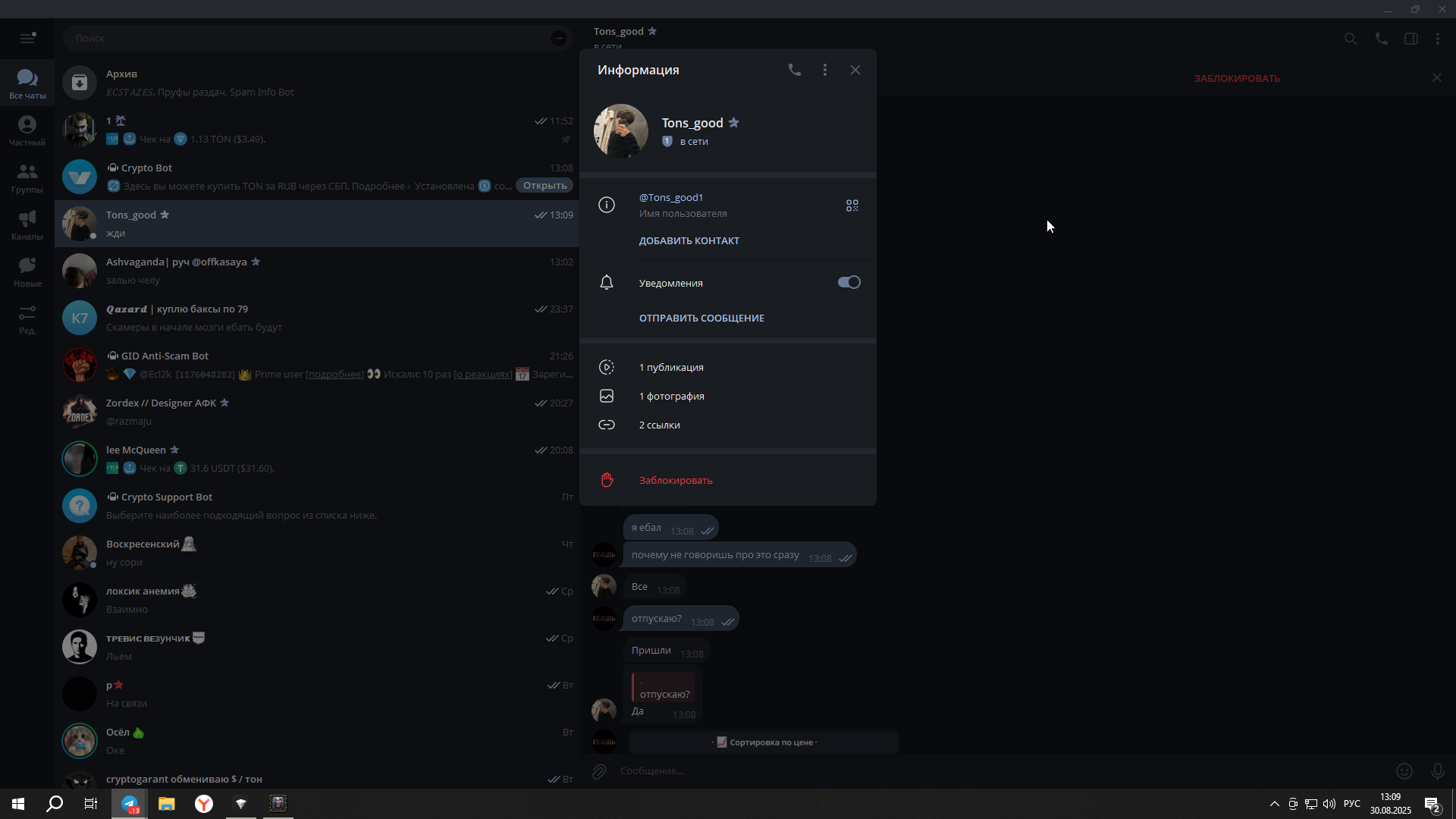This screenshot has width=1456, height=819.
Task: Click ОТПРАВИТЬ СООБЩЕНИЕ button
Action: (x=701, y=318)
